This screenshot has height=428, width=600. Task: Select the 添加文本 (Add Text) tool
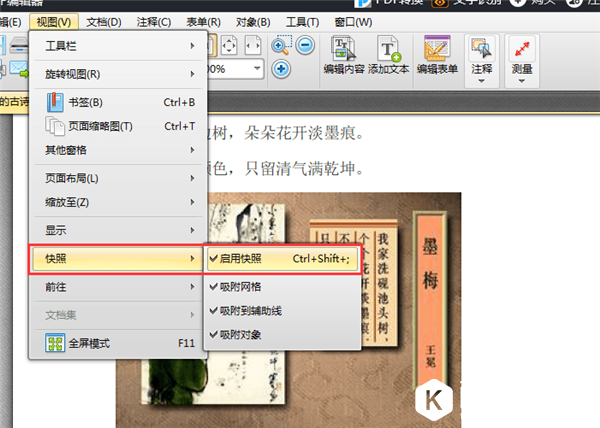click(x=390, y=55)
